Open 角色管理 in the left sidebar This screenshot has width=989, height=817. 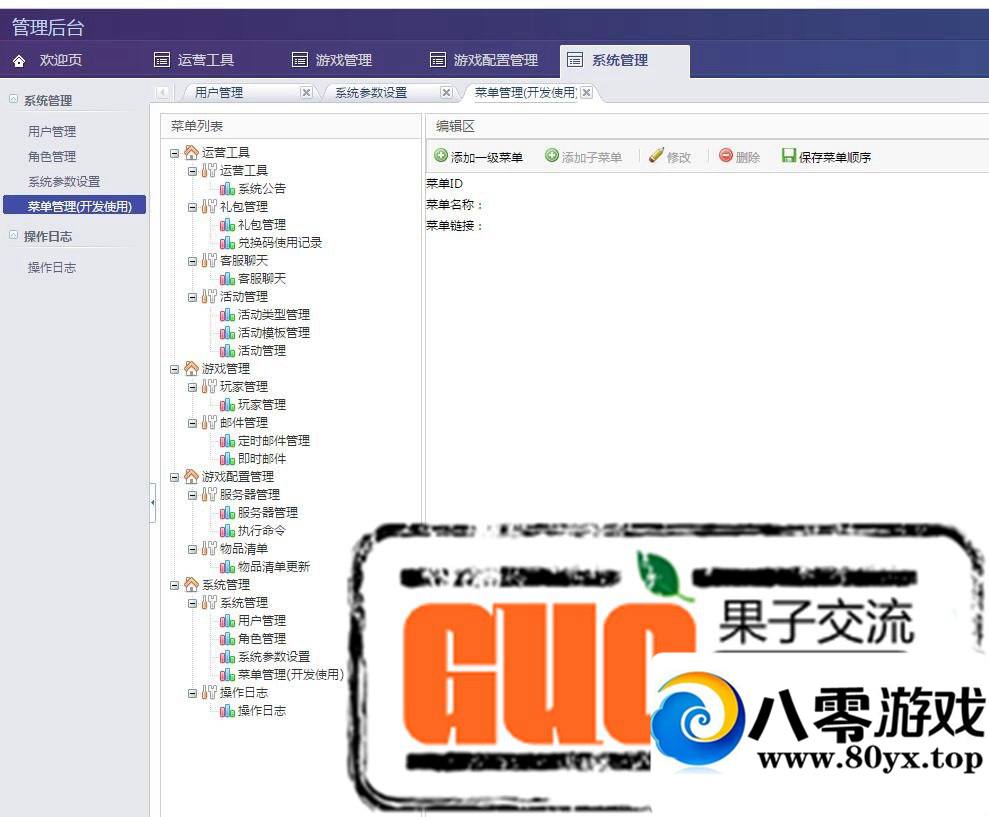[52, 156]
